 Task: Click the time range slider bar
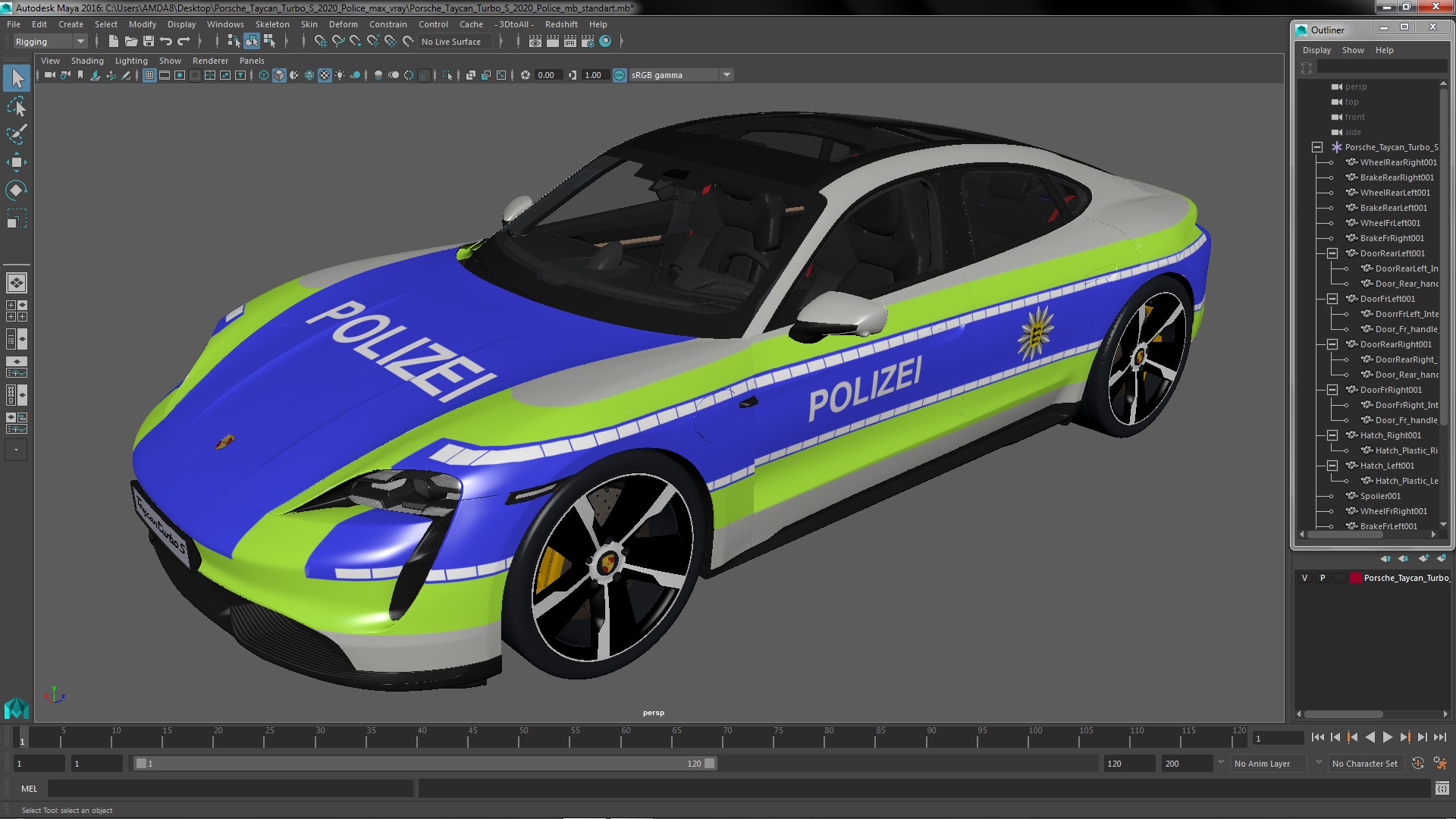pos(425,764)
